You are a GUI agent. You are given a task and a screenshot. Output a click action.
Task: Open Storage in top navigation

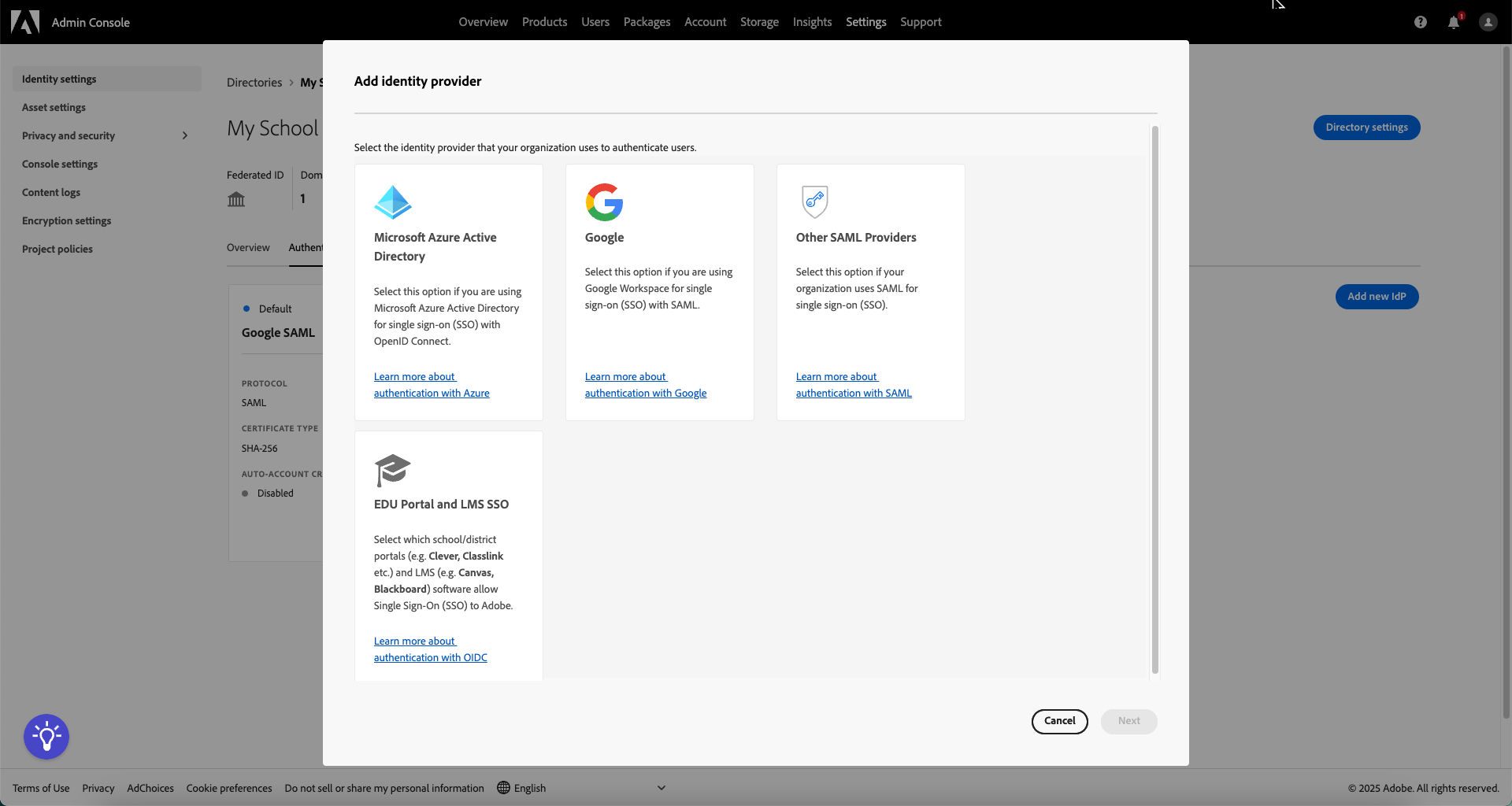click(x=759, y=22)
